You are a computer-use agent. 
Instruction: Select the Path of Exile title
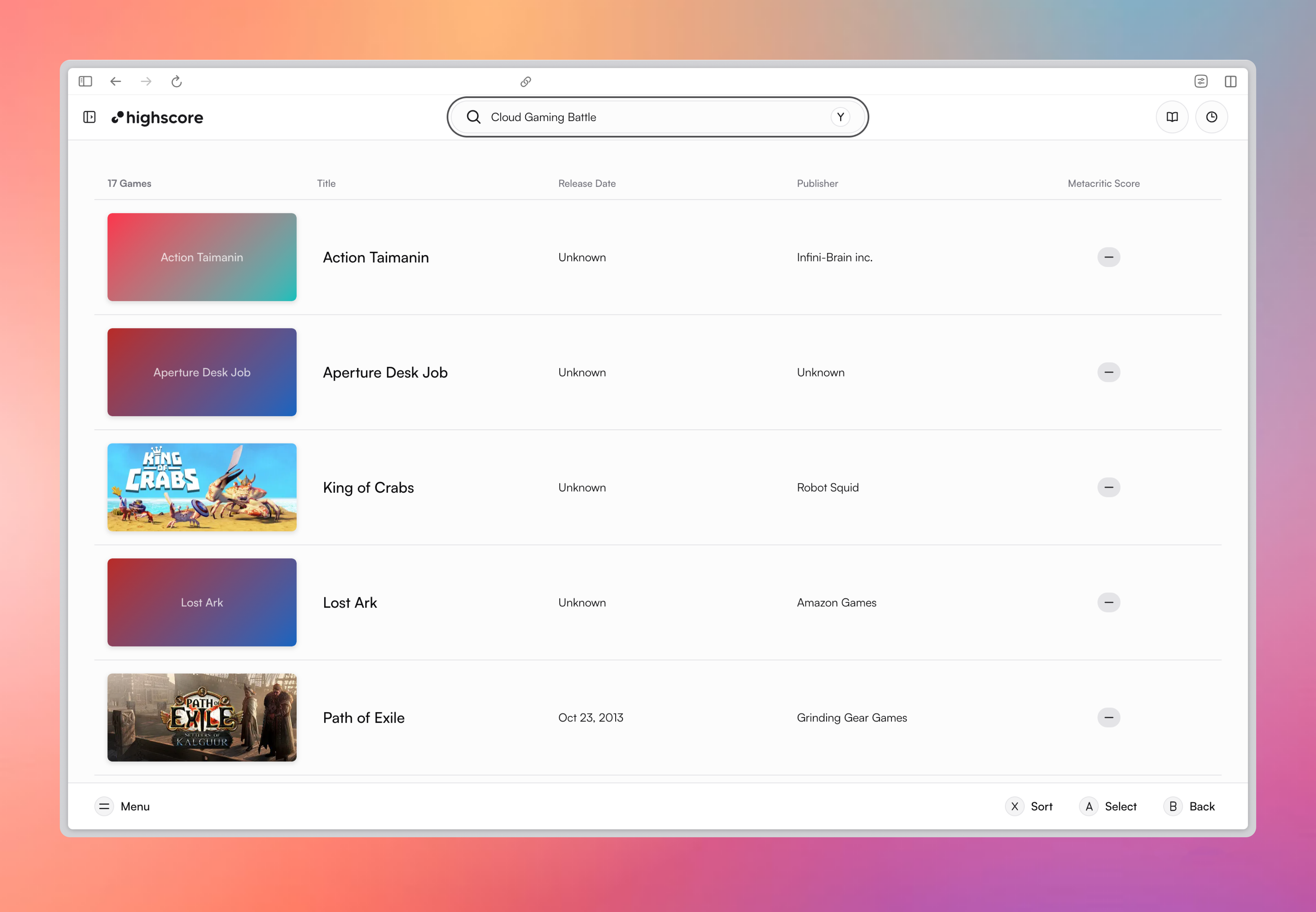point(363,717)
